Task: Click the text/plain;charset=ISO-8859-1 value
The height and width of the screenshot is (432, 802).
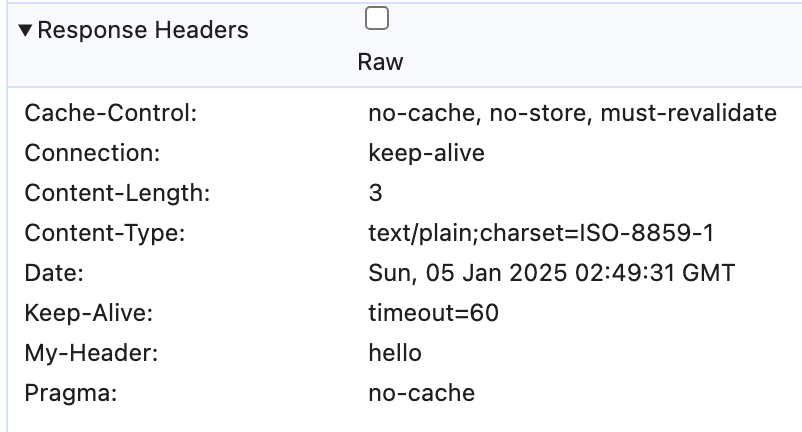Action: 541,233
